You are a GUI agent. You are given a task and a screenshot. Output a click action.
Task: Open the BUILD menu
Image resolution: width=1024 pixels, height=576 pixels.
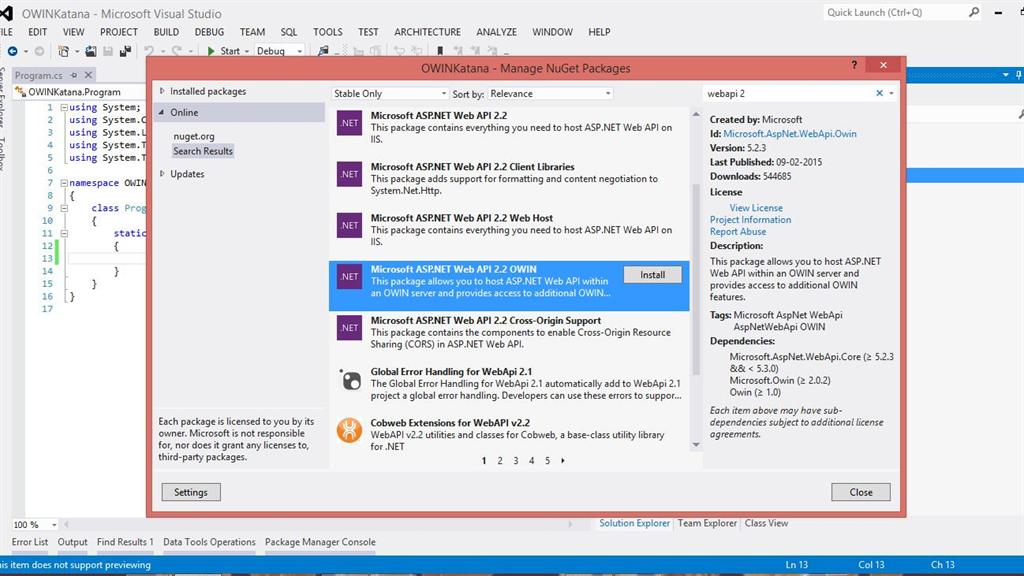[166, 32]
